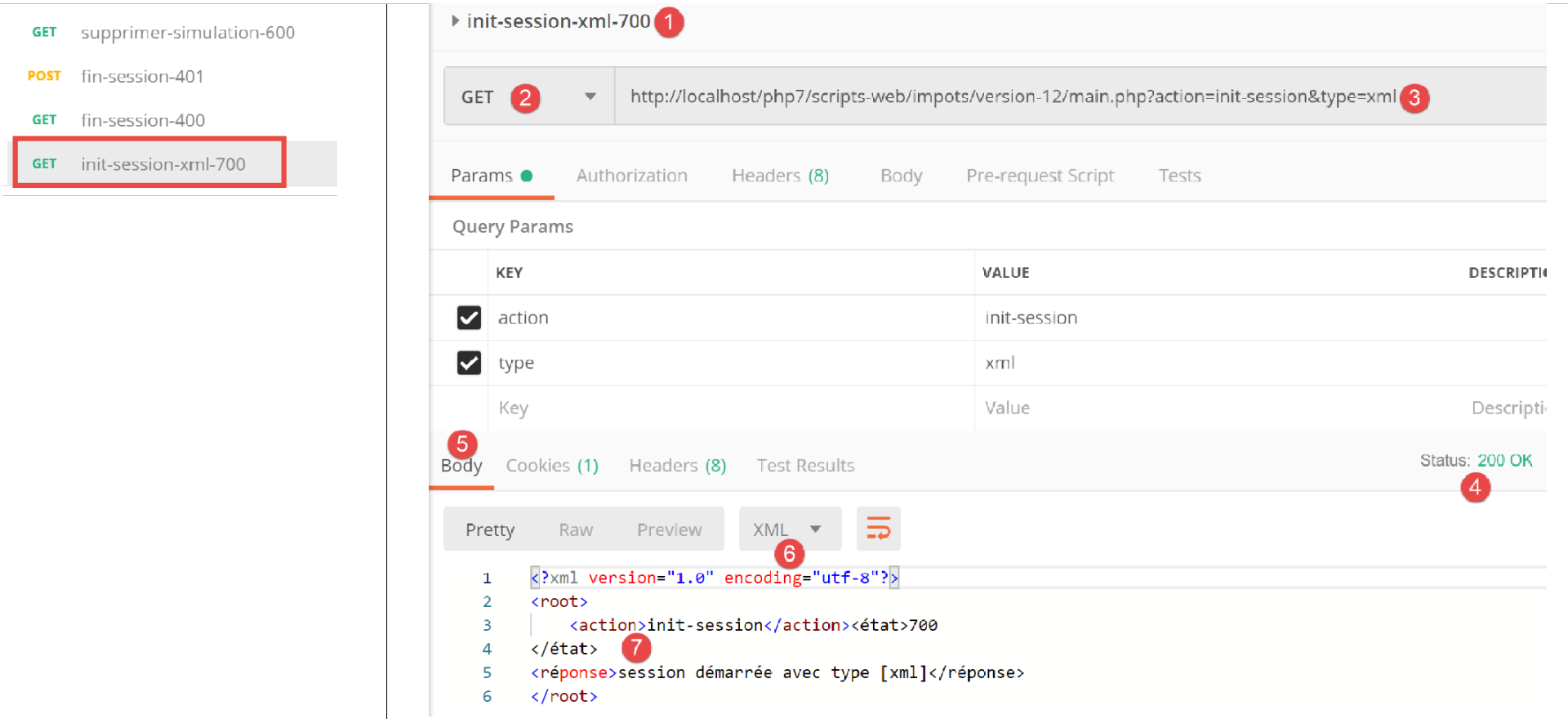
Task: Open the Test Results tab
Action: coord(805,466)
